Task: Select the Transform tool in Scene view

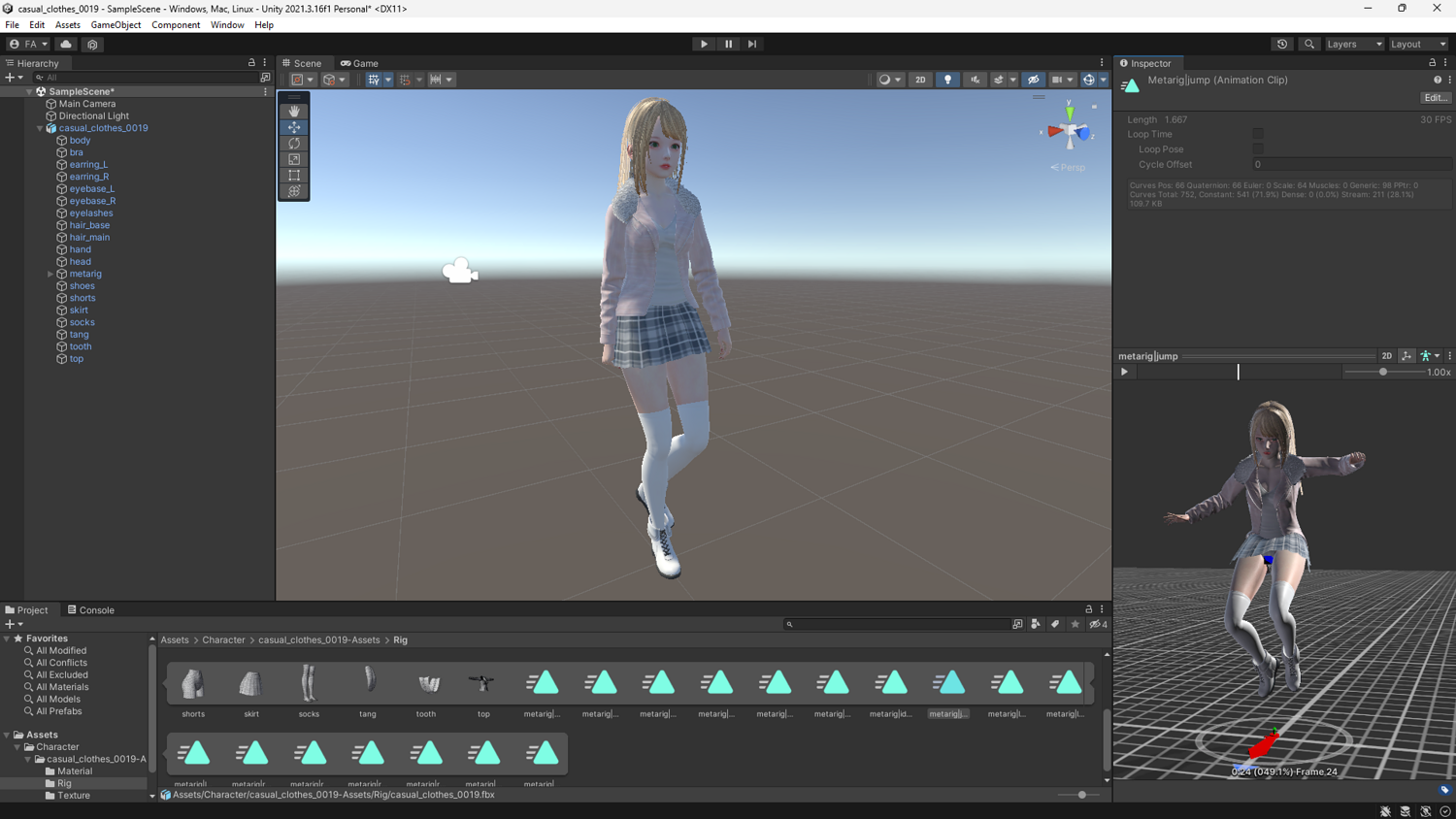Action: pos(294,191)
